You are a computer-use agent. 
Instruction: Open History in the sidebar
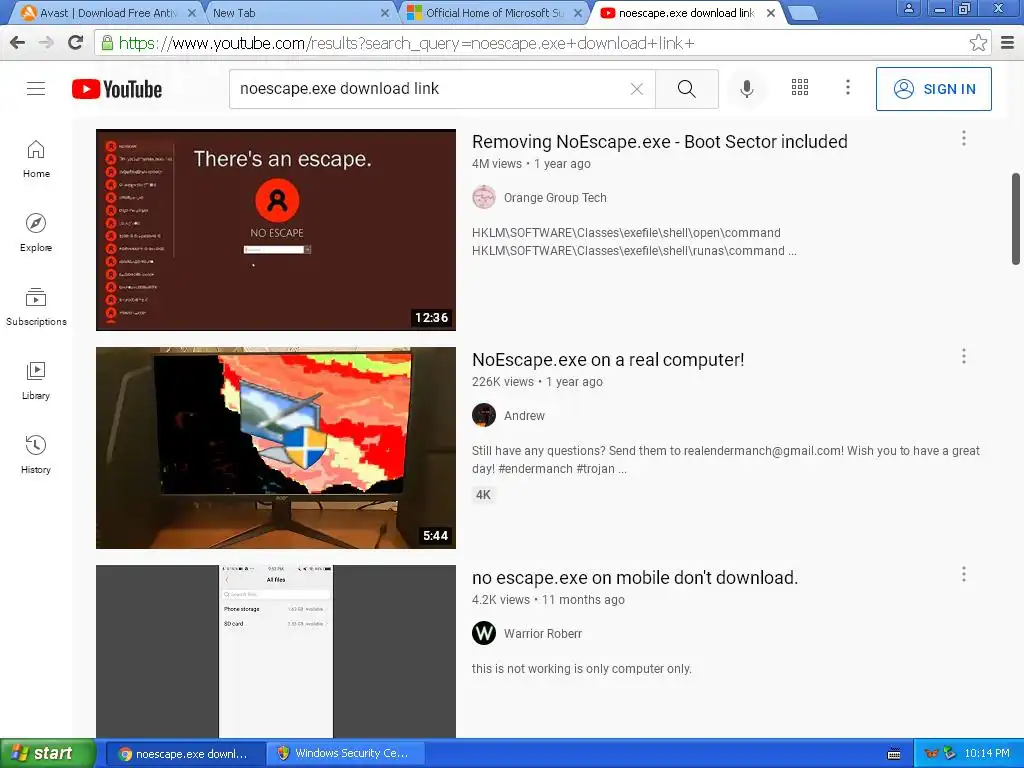(36, 455)
